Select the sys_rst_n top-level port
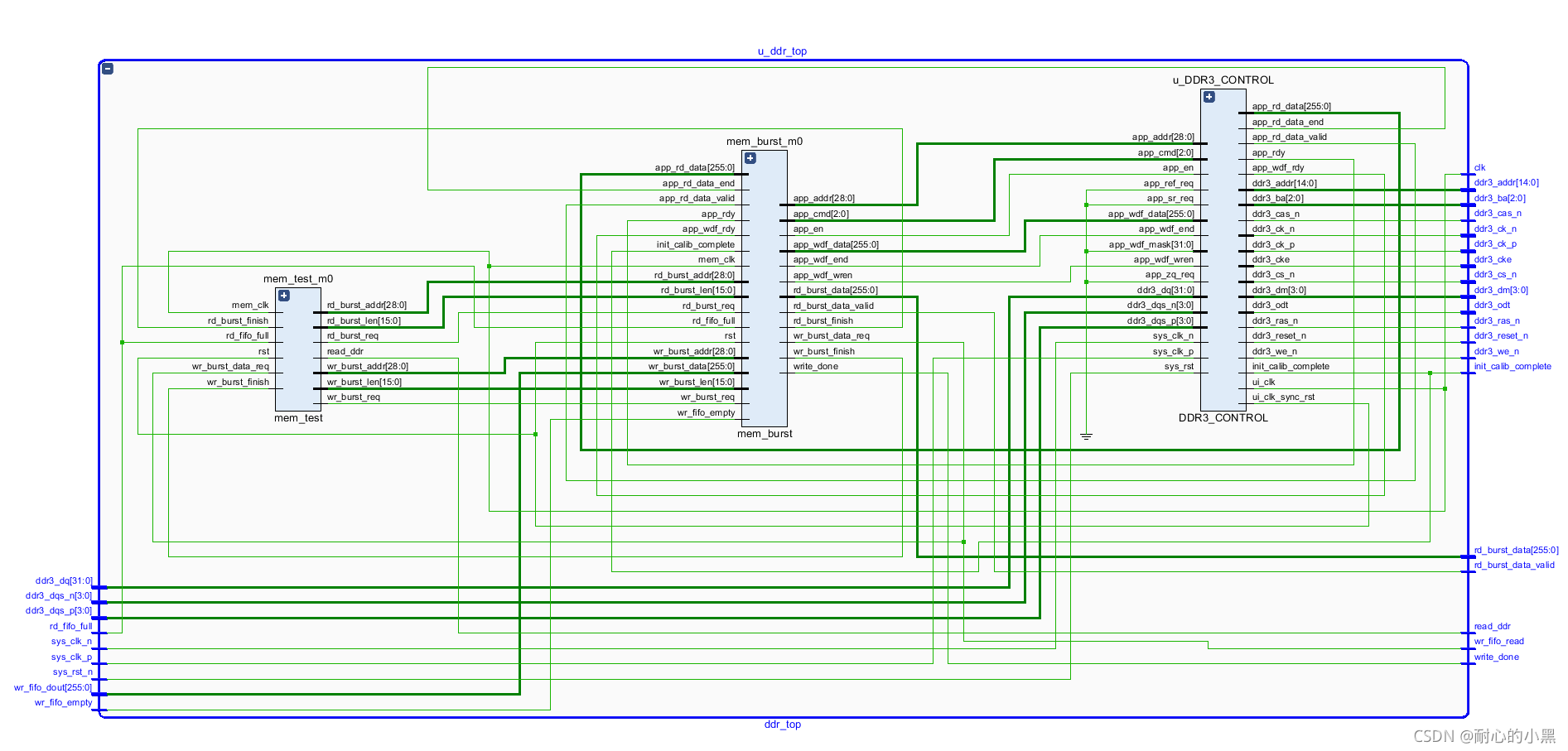The height and width of the screenshot is (751, 1568). [73, 672]
